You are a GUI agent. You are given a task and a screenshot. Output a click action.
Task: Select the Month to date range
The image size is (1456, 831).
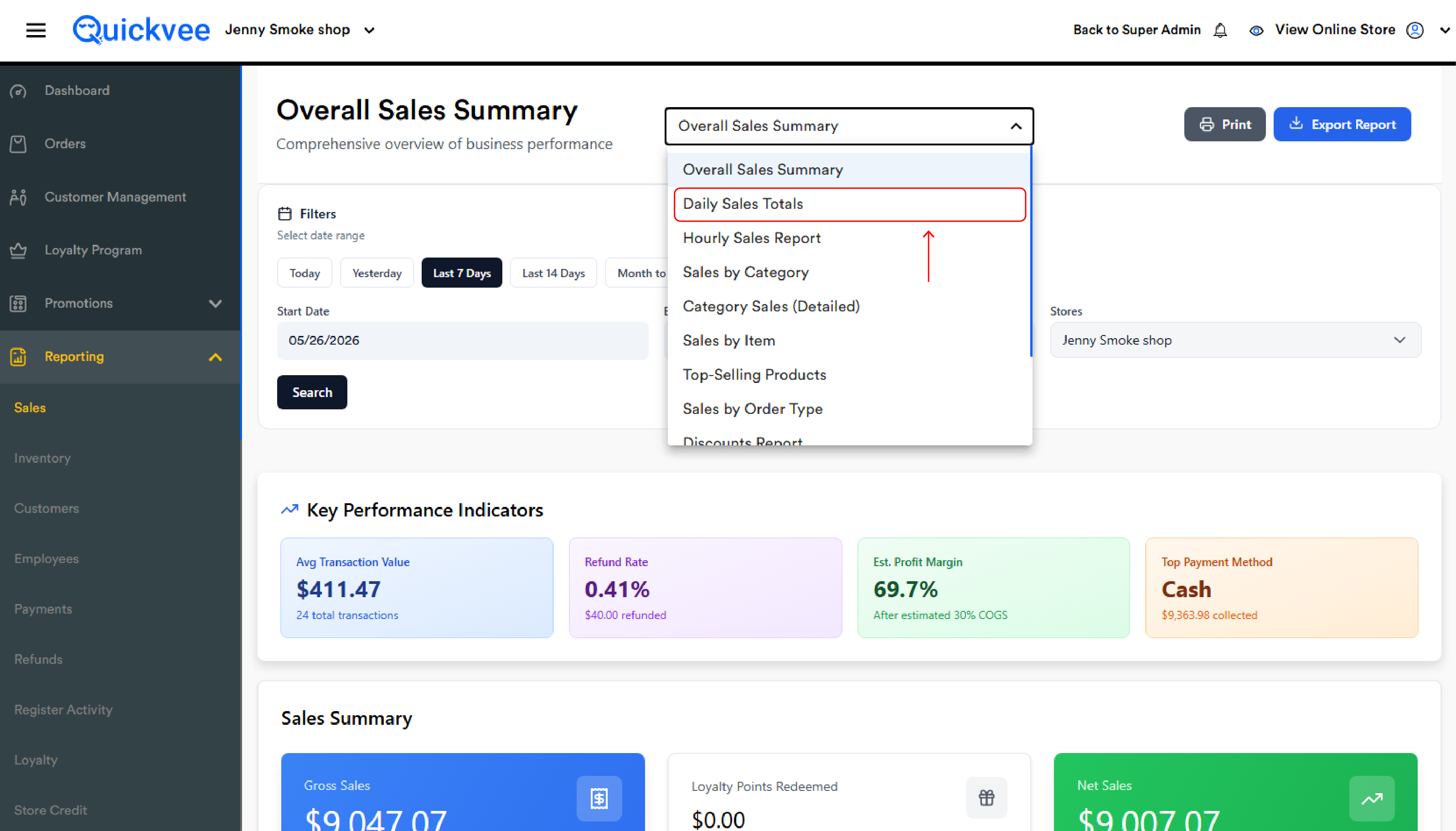pos(636,273)
